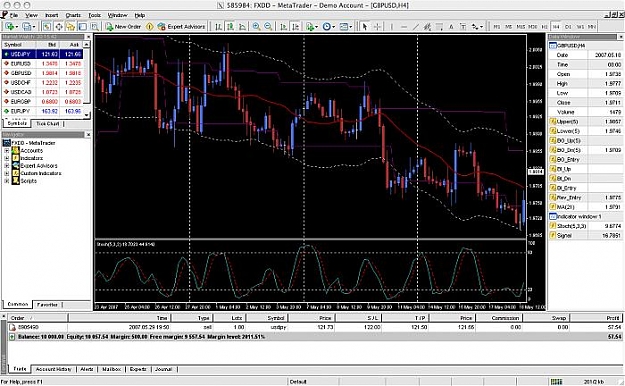Switch to the Favorites tab in Navigator

tap(47, 305)
